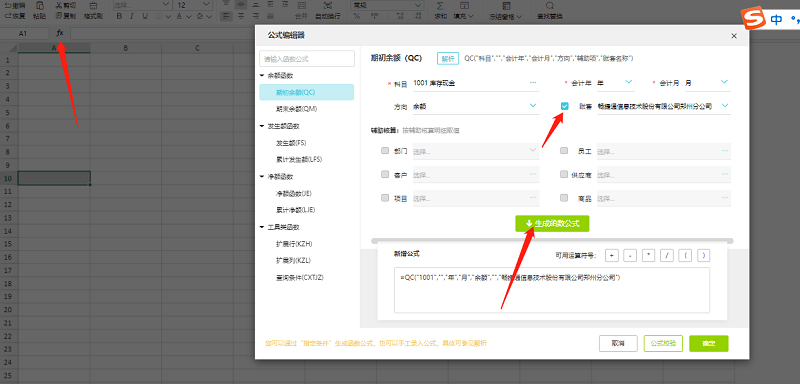Toggle underline formatting U
Image resolution: width=800 pixels, height=384 pixels.
pos(145,16)
